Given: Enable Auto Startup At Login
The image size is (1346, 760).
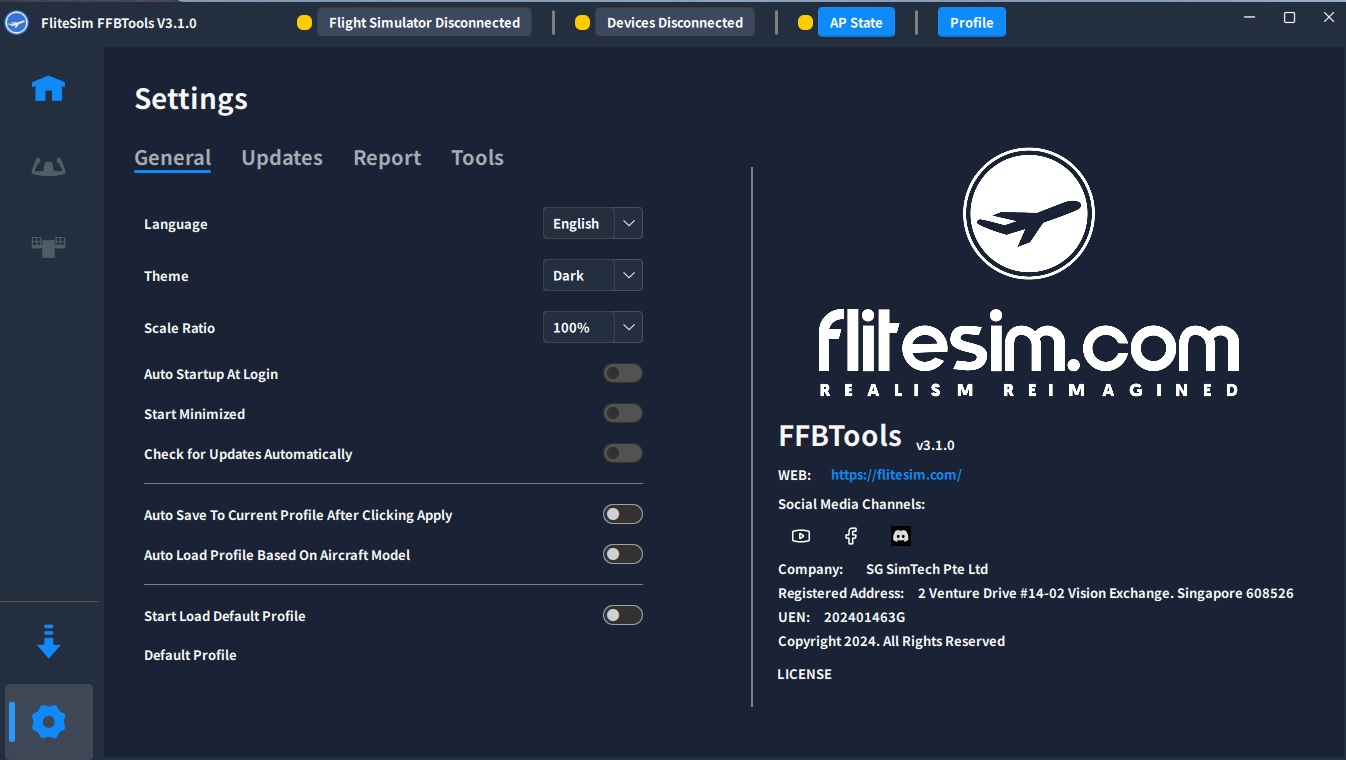Looking at the screenshot, I should [x=622, y=374].
